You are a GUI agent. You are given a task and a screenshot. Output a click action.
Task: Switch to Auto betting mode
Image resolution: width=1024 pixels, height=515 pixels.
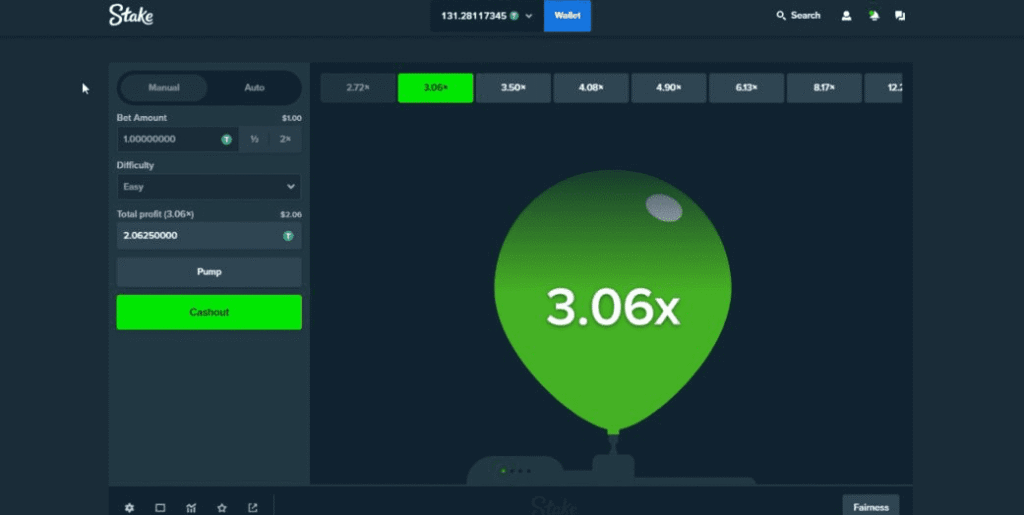(x=255, y=88)
